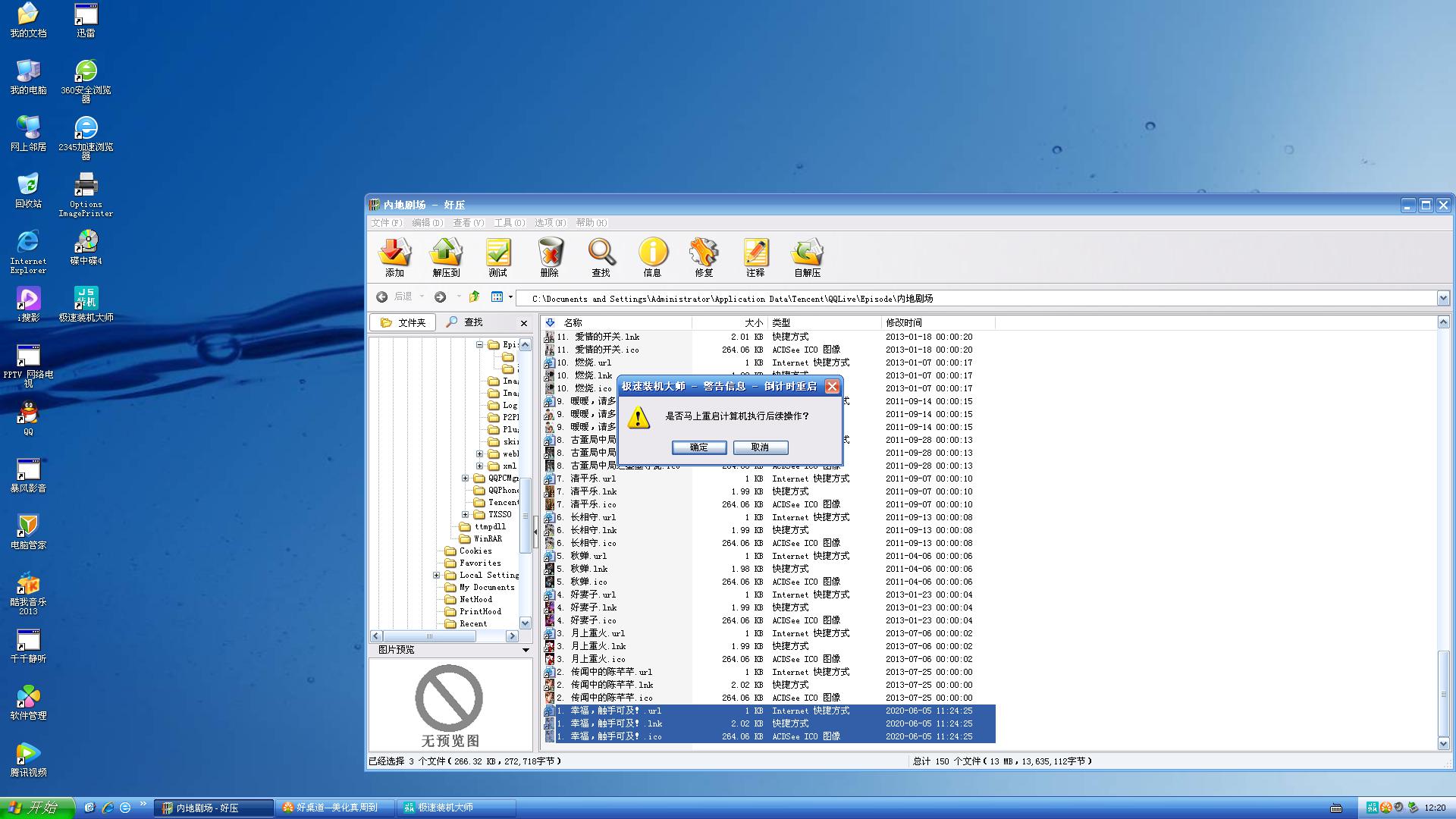1456x819 pixels.
Task: Click the 信息 (Info) toolbar icon
Action: click(652, 256)
